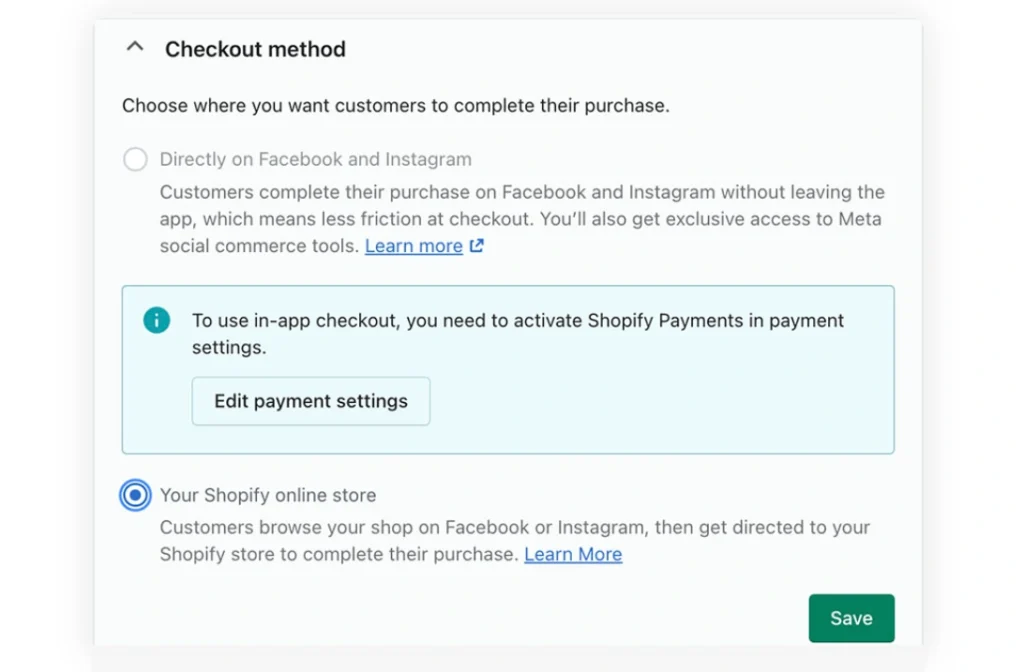Click the info symbol inside the blue box
The height and width of the screenshot is (672, 1024).
pyautogui.click(x=157, y=320)
